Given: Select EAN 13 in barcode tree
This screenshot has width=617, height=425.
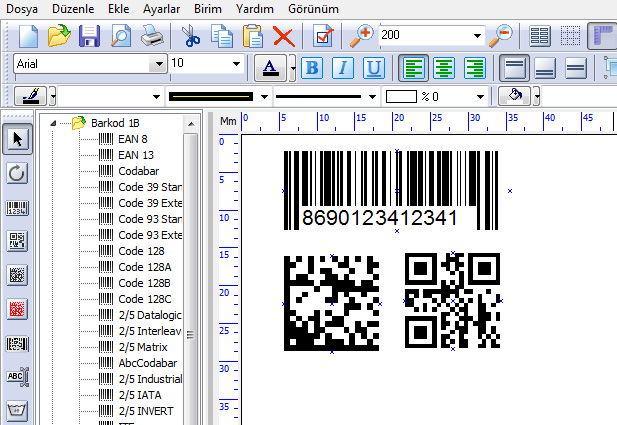Looking at the screenshot, I should pyautogui.click(x=136, y=155).
